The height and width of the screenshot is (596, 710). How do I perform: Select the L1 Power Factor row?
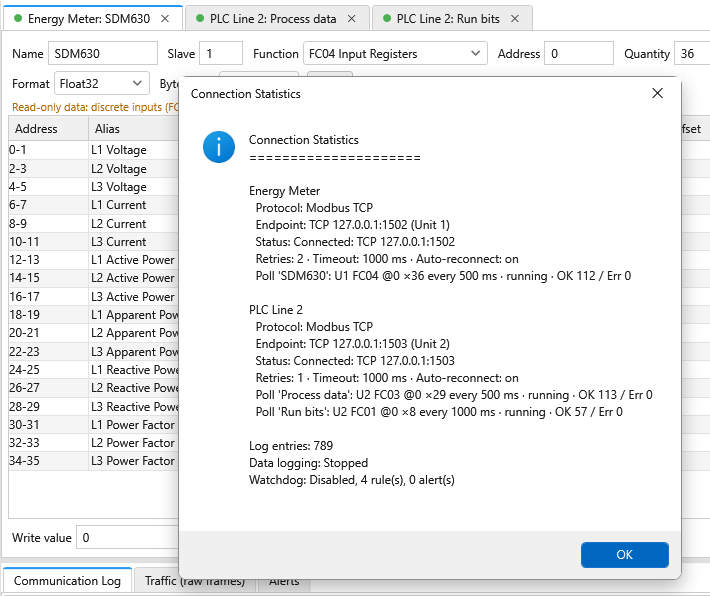coord(94,424)
